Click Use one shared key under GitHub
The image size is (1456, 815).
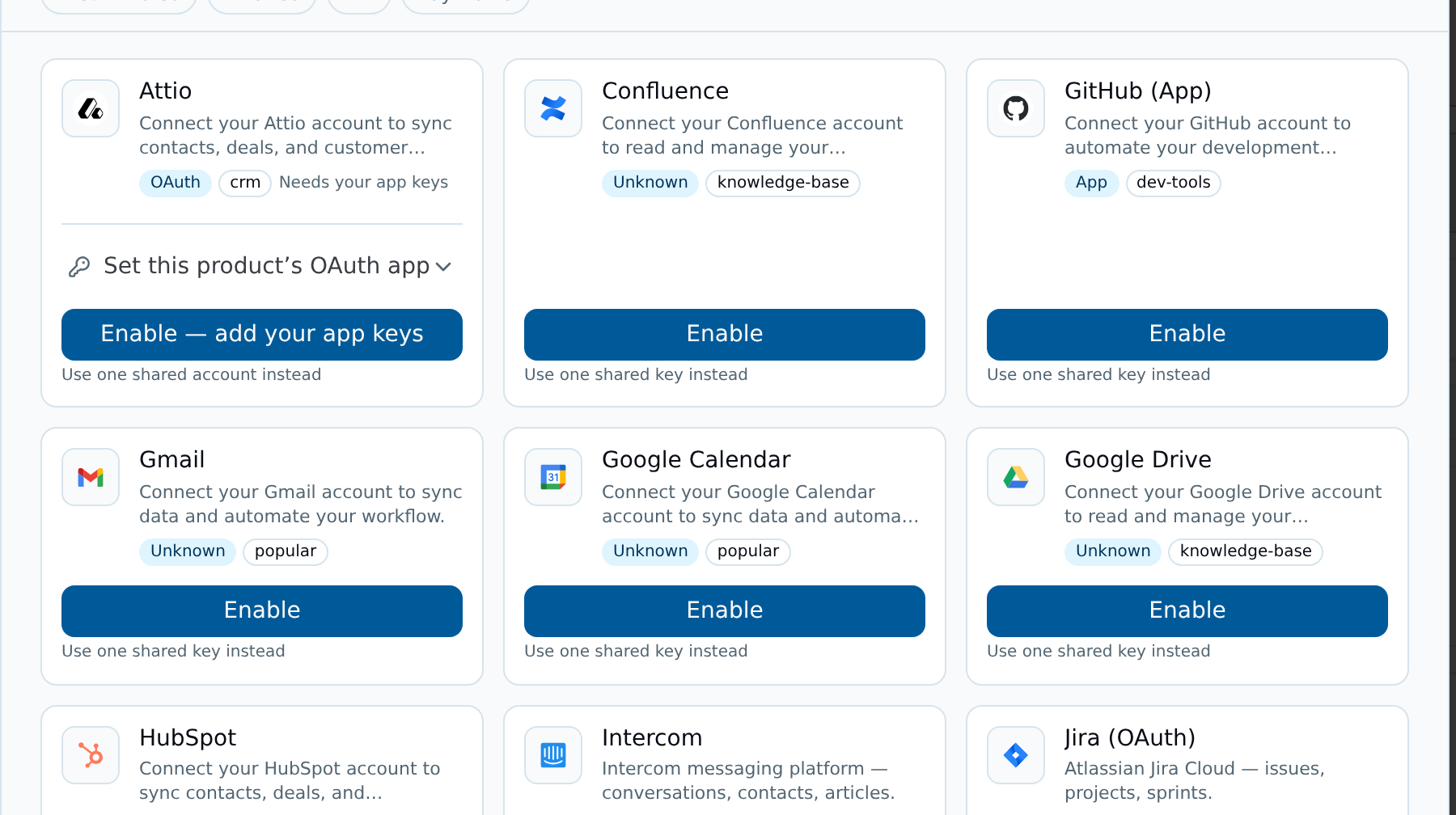(x=1098, y=374)
